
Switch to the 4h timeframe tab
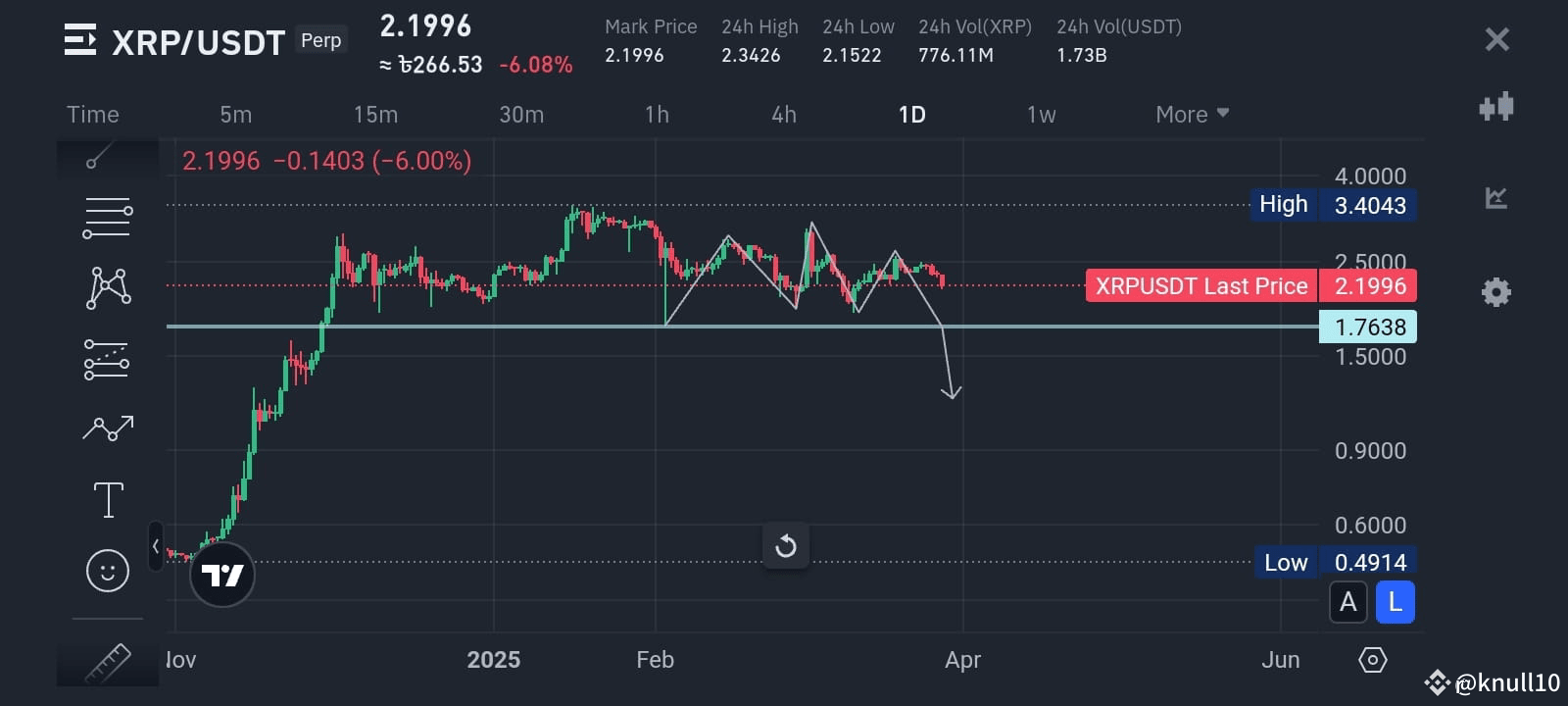coord(784,115)
